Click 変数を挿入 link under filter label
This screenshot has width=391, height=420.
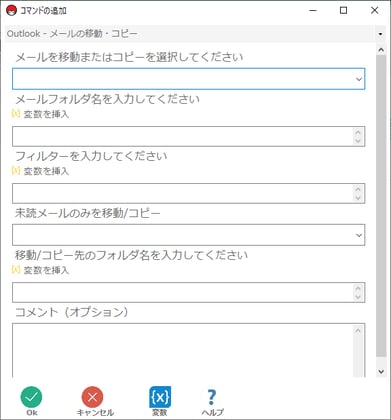pyautogui.click(x=46, y=171)
